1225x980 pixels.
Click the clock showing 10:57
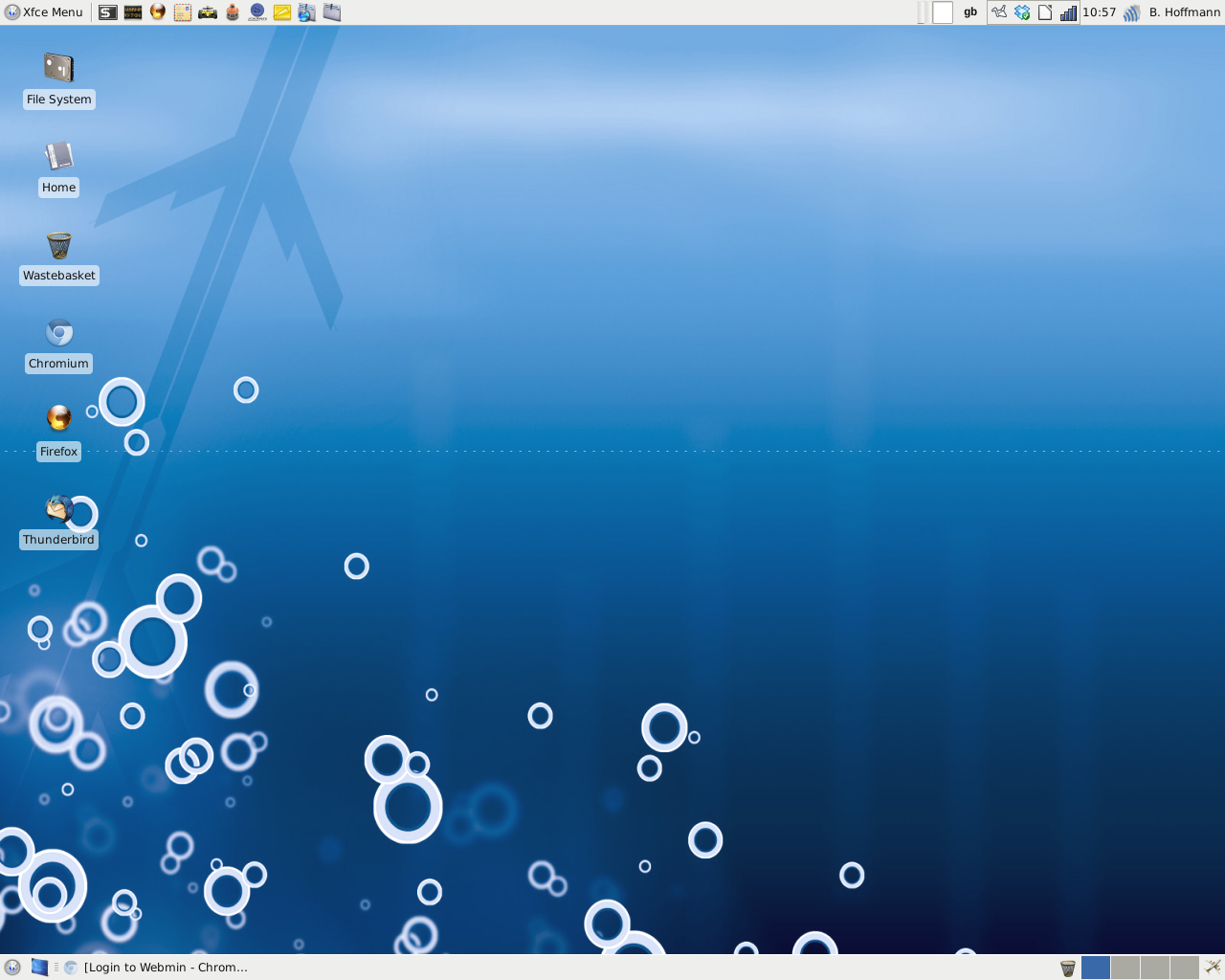coord(1098,12)
